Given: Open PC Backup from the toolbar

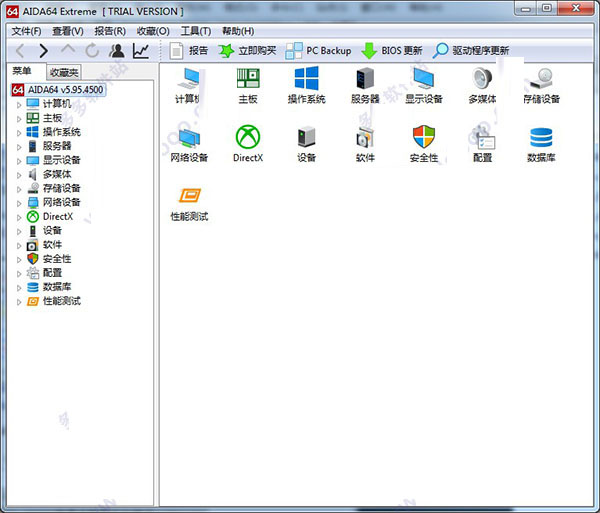Looking at the screenshot, I should (318, 50).
